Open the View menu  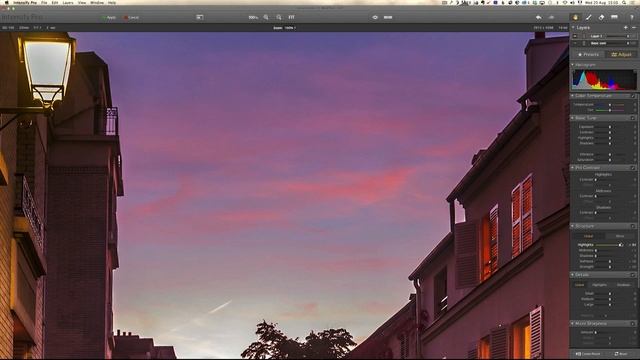(82, 2)
